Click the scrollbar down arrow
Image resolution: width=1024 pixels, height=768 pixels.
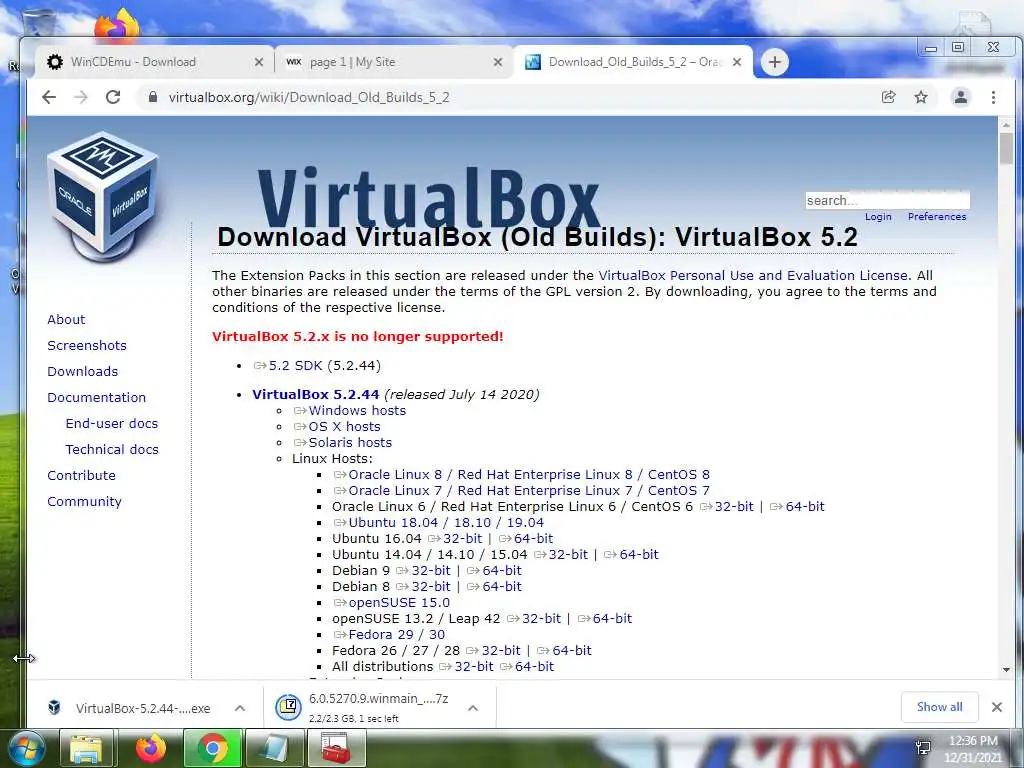(x=1006, y=670)
